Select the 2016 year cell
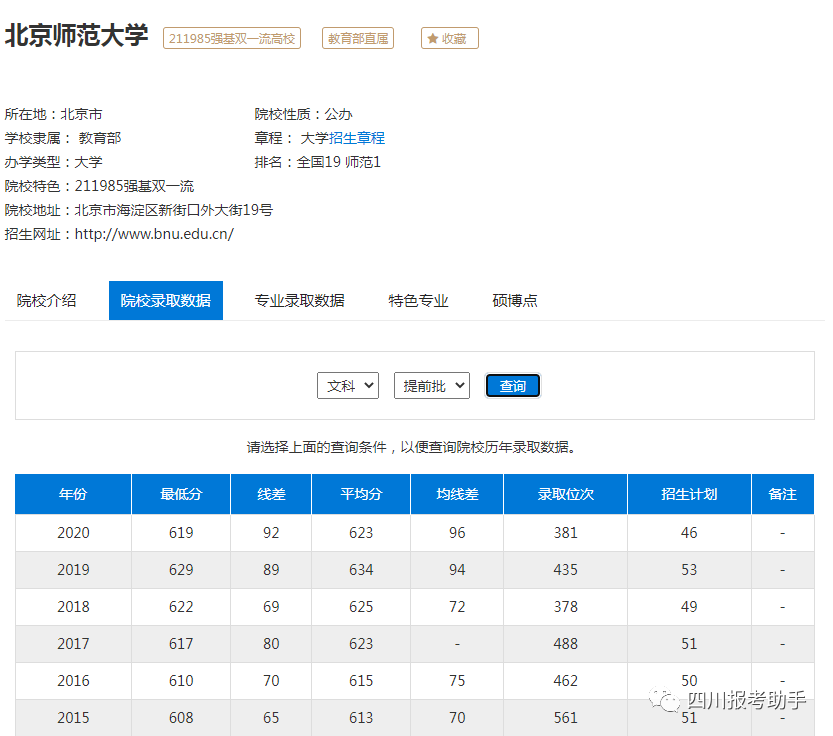Screen dimensions: 833x736 tap(73, 681)
